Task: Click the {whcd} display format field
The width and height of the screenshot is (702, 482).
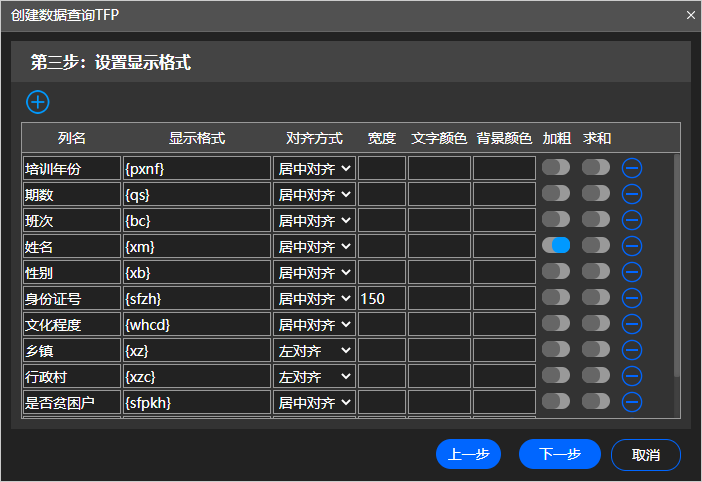Action: tap(197, 324)
